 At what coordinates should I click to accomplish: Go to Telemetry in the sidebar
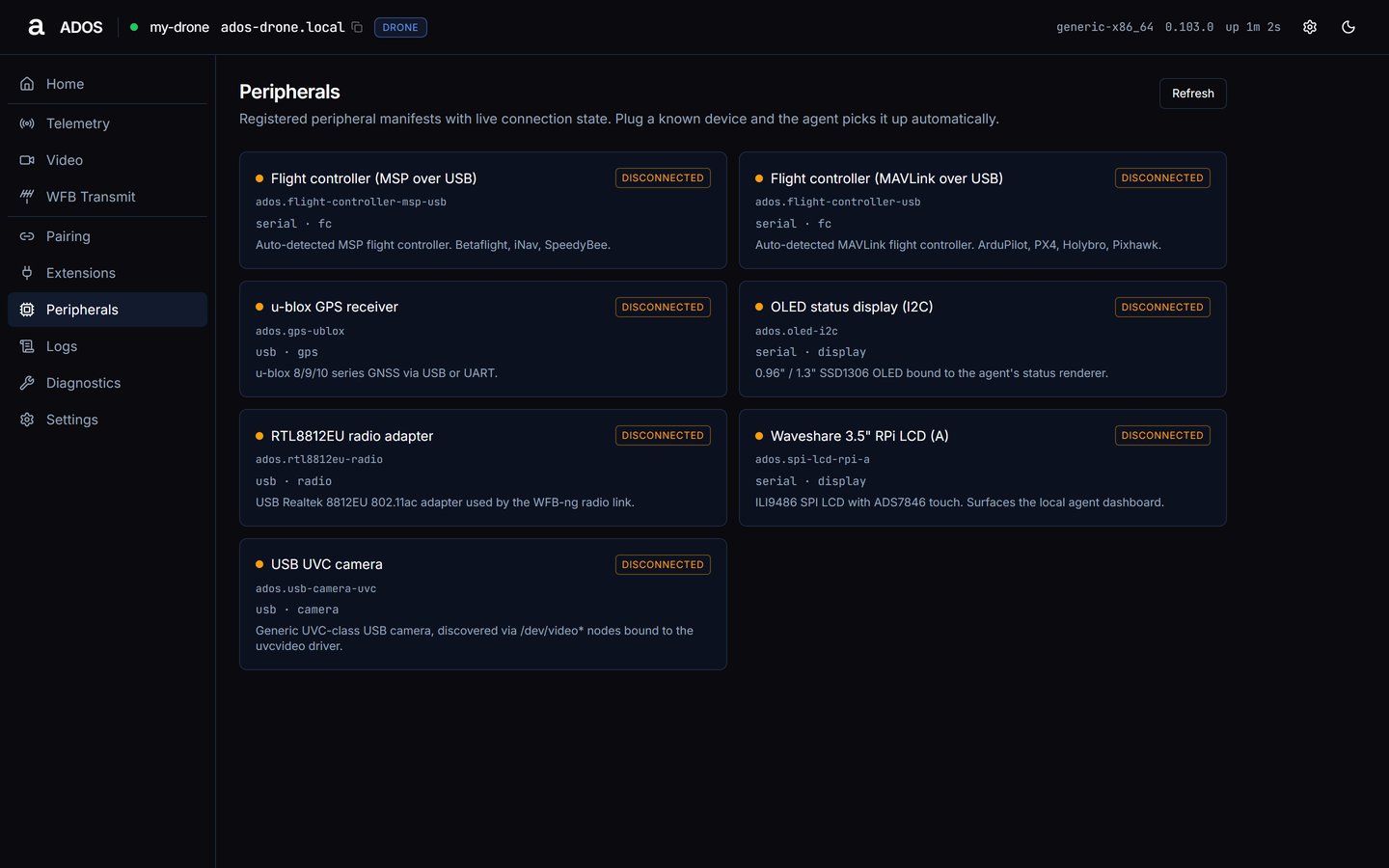click(107, 123)
